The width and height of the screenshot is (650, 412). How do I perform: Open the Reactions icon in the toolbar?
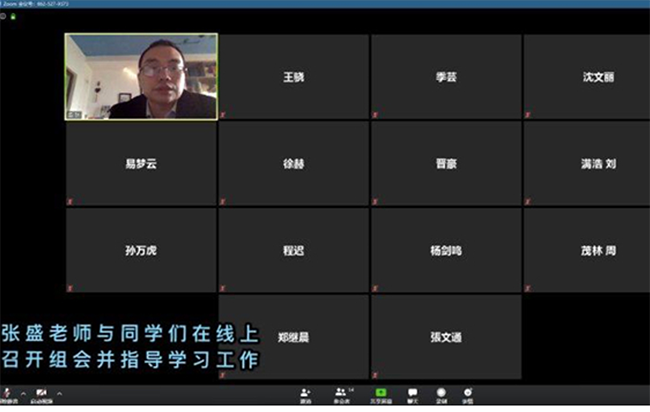467,393
